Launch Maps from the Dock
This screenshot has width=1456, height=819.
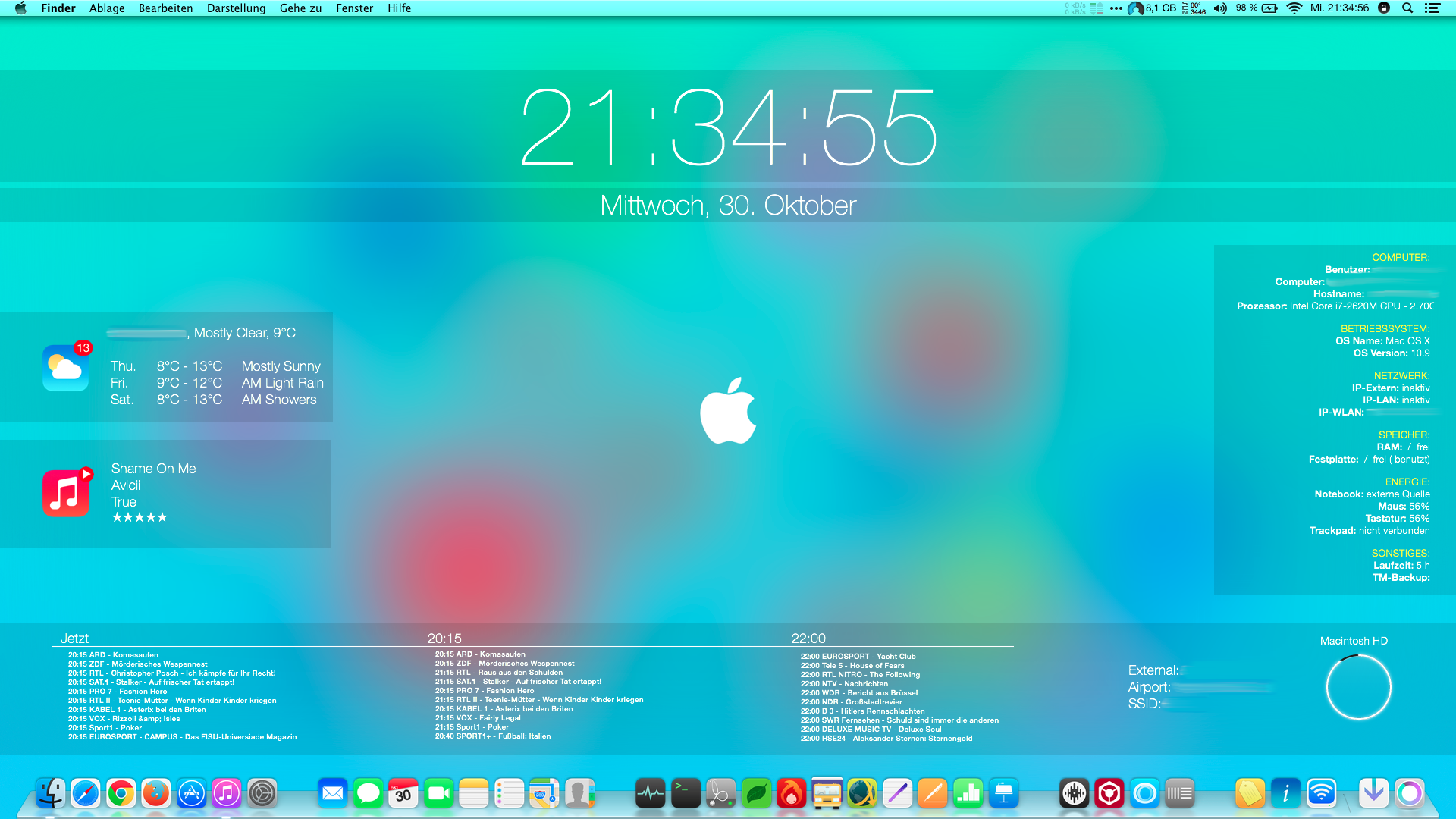point(544,793)
